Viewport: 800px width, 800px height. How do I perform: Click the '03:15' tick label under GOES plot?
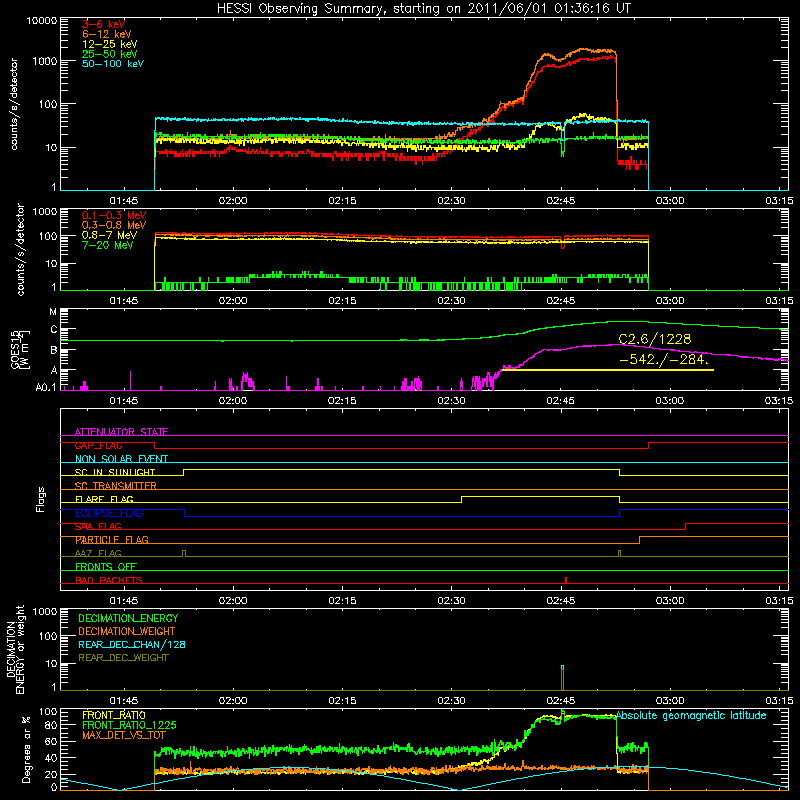[779, 401]
